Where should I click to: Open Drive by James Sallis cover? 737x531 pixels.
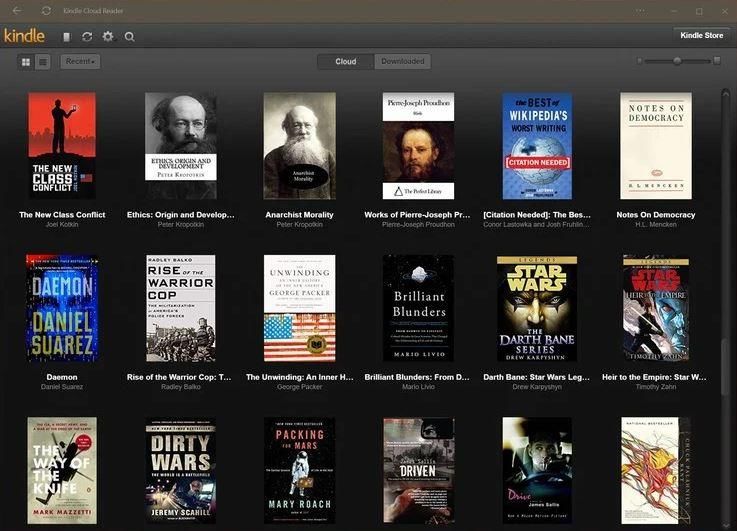point(537,470)
